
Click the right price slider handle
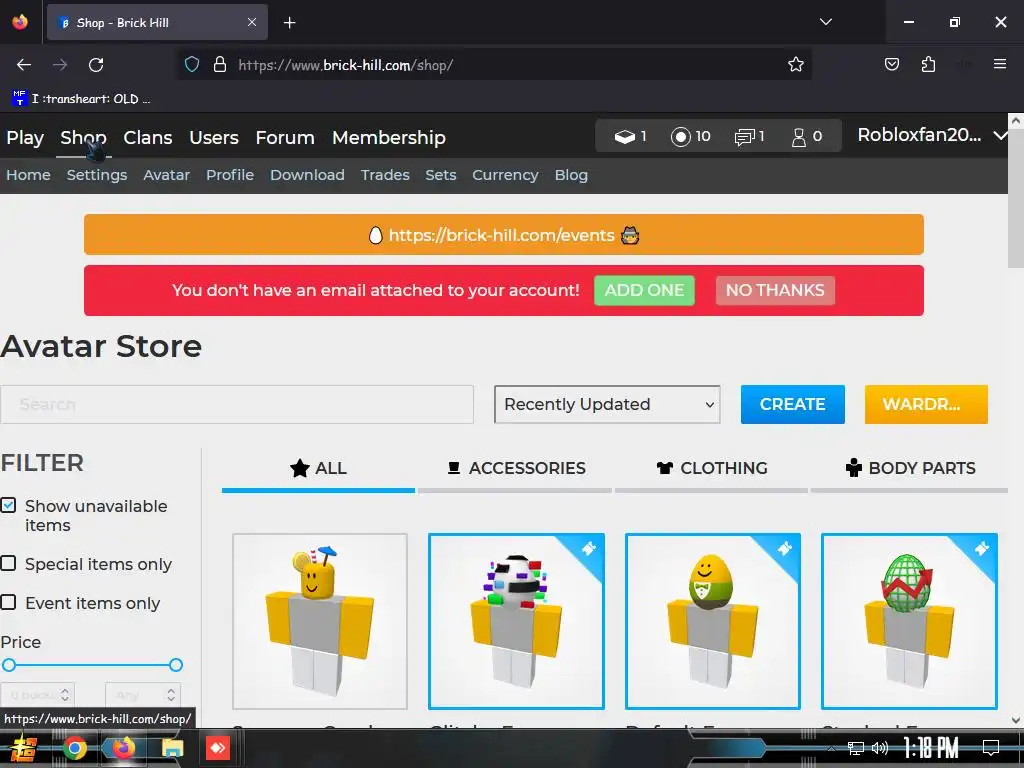click(176, 665)
